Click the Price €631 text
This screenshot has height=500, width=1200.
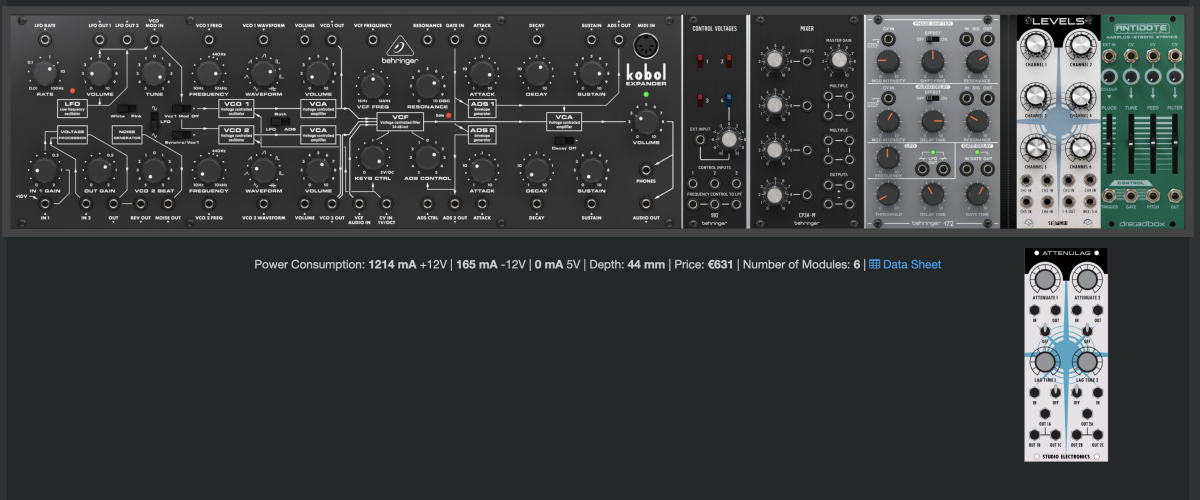coord(704,264)
